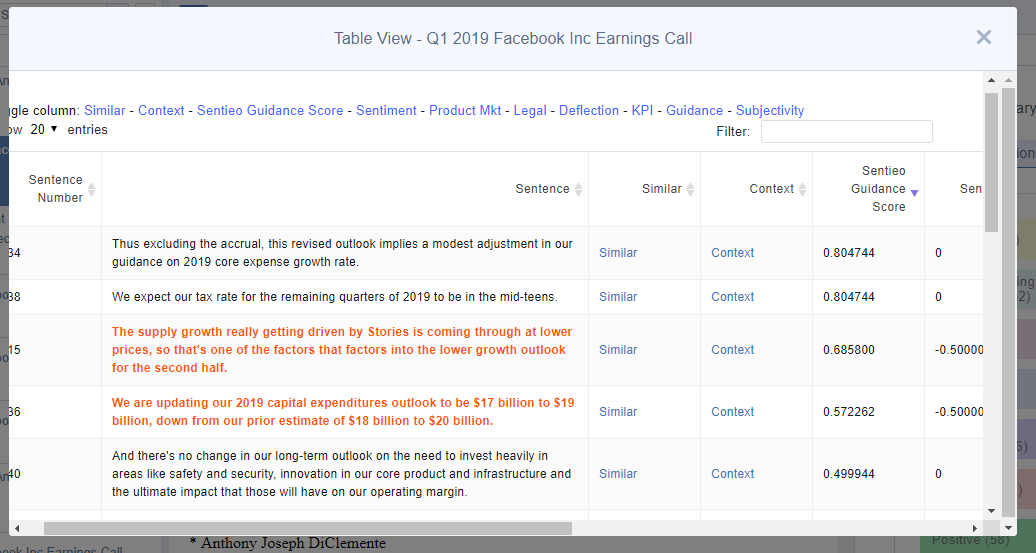Viewport: 1036px width, 553px height.
Task: Toggle the Deflection column link
Action: [589, 110]
